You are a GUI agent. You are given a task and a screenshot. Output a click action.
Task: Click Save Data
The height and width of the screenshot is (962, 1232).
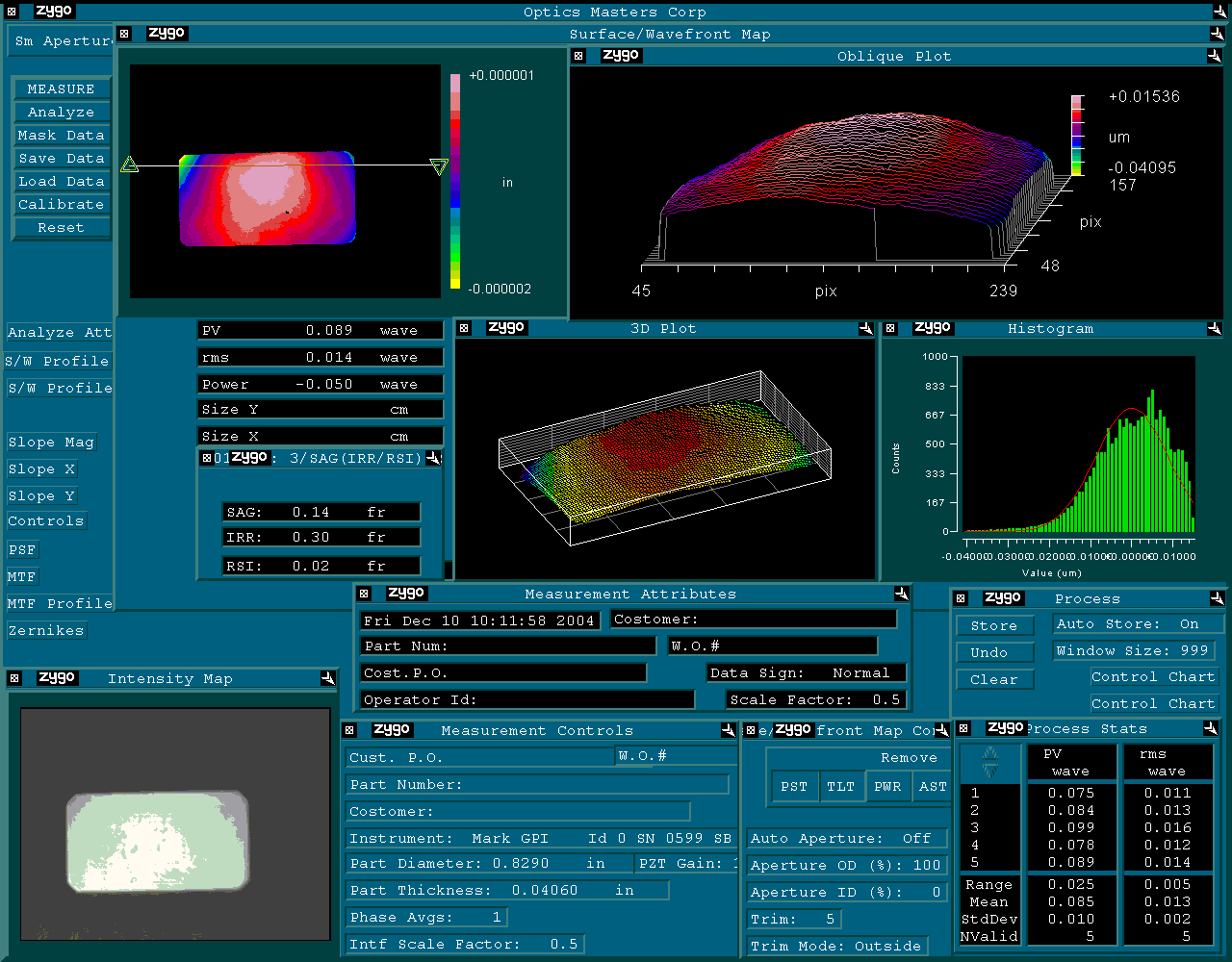(x=61, y=158)
